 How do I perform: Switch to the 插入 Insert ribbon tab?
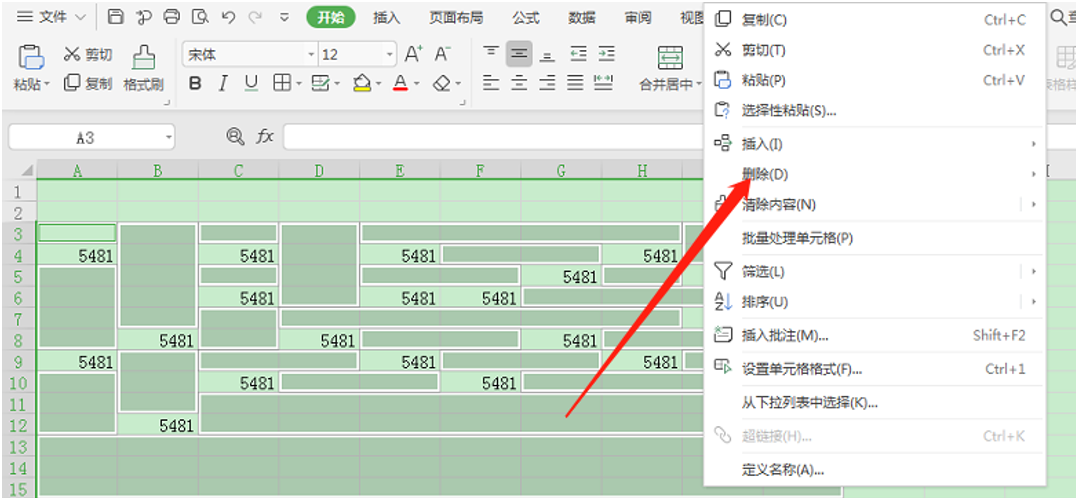(386, 18)
